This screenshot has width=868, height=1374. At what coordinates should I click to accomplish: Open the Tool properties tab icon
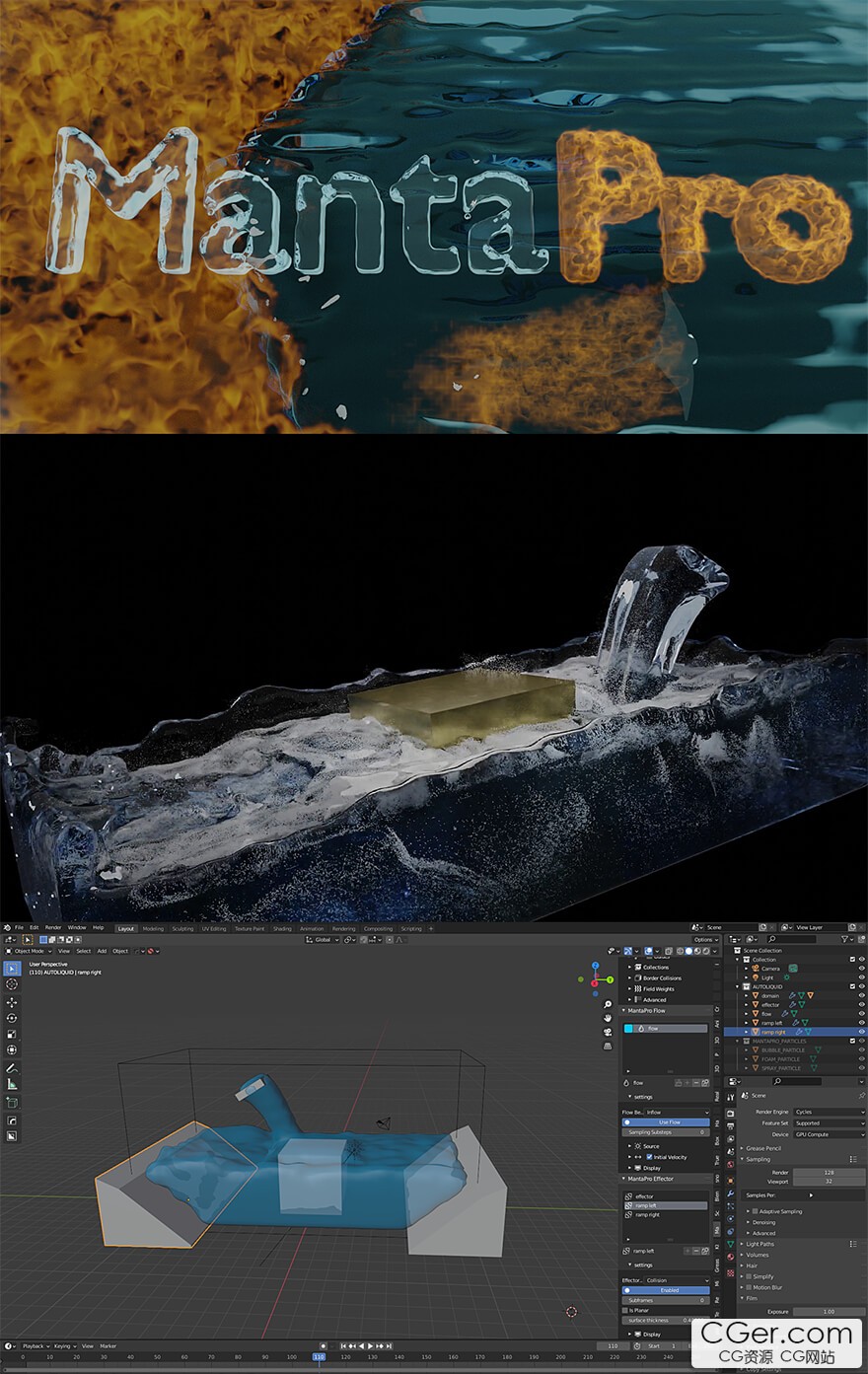tap(730, 1098)
